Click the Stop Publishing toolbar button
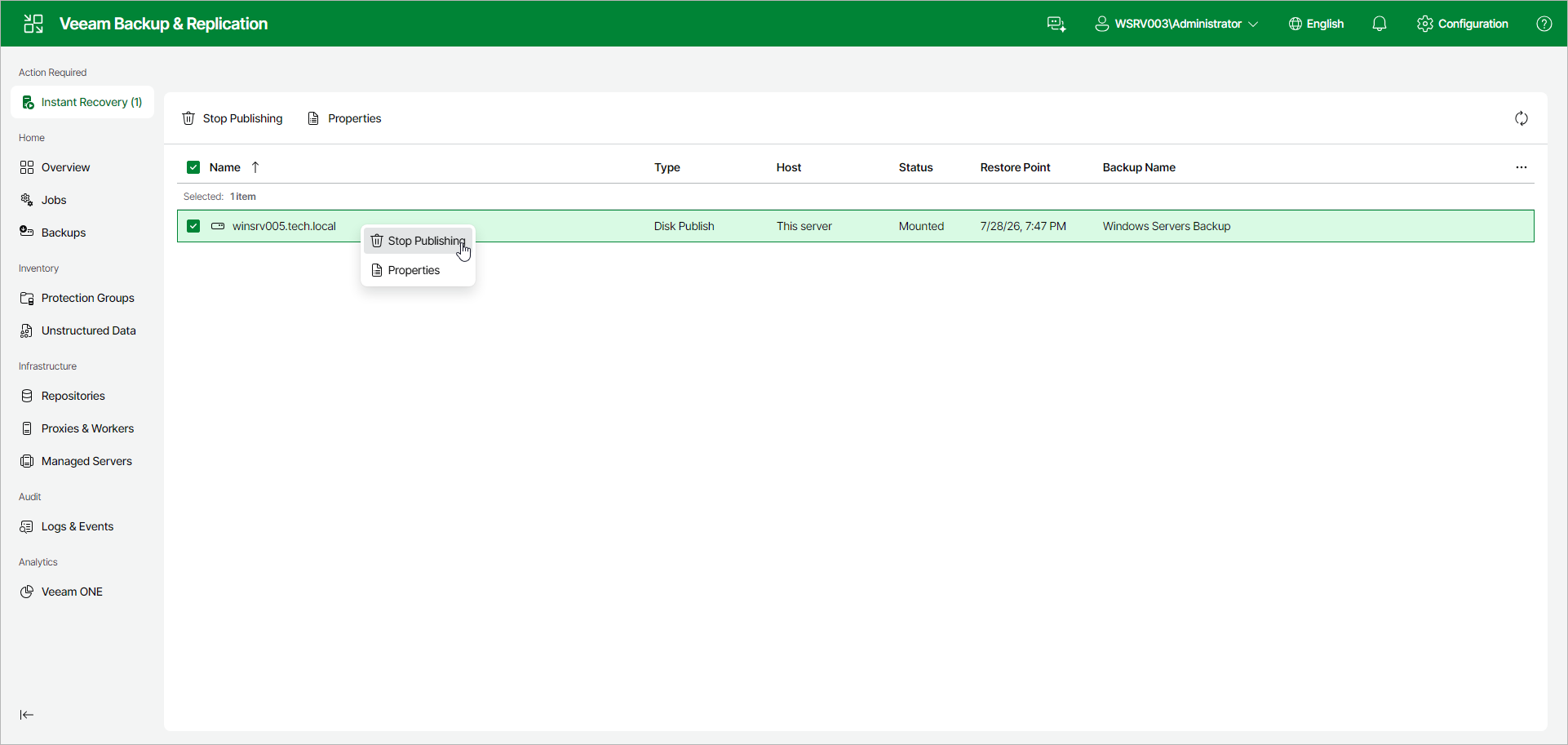The height and width of the screenshot is (745, 1568). tap(233, 118)
